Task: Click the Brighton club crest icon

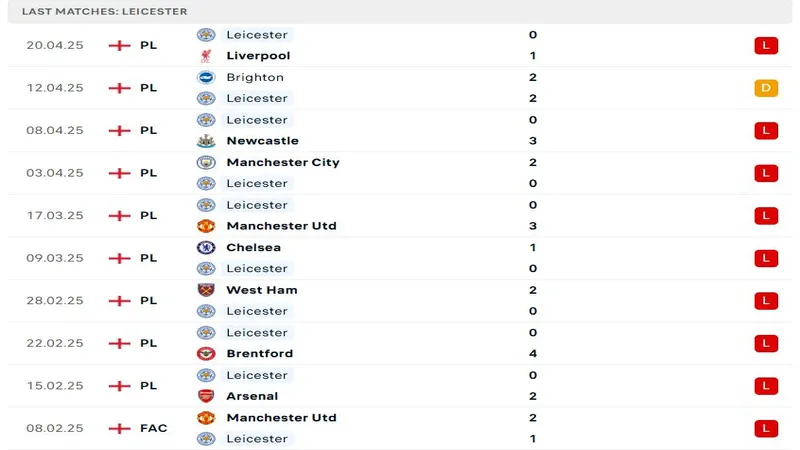Action: pos(206,77)
